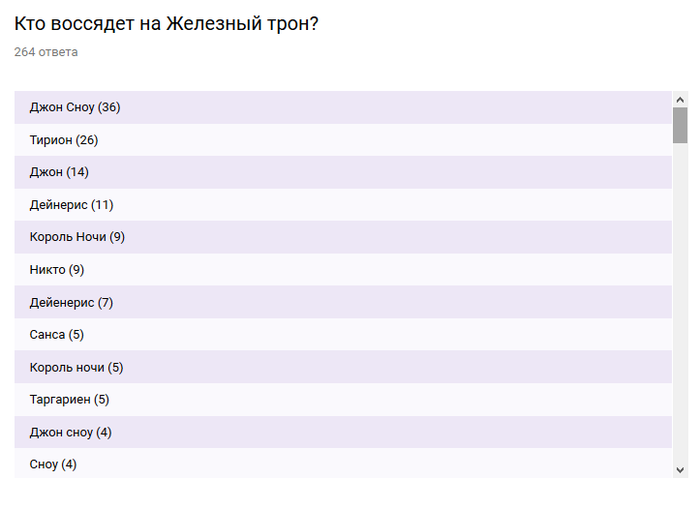The height and width of the screenshot is (509, 700).
Task: Pick the 'Таргариен (5)' answer row
Action: (x=343, y=400)
